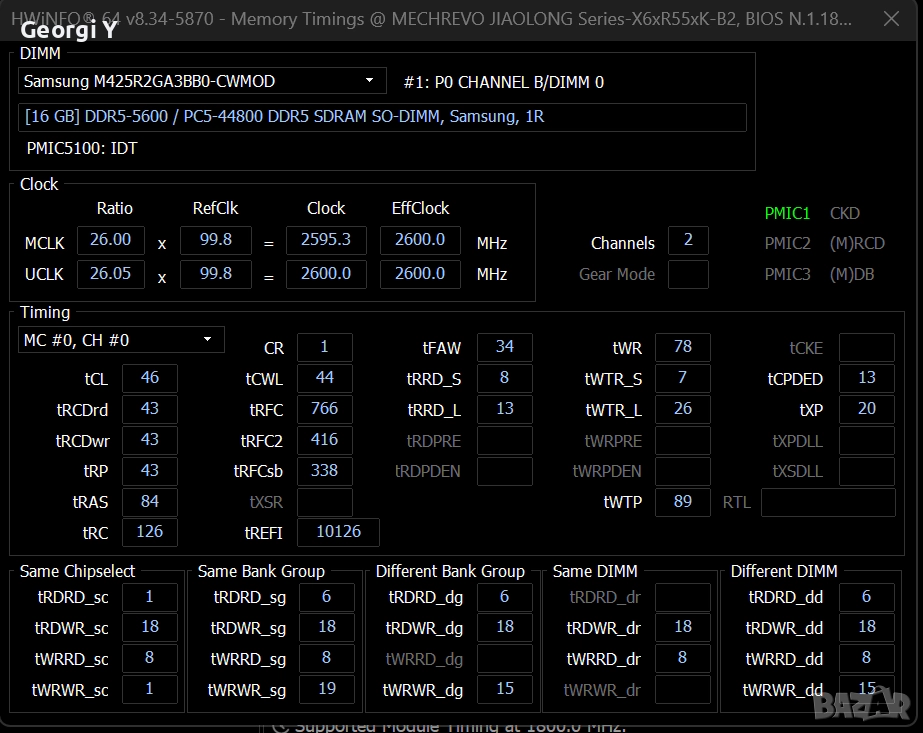923x733 pixels.
Task: Close the Memory Timings window
Action: click(889, 19)
